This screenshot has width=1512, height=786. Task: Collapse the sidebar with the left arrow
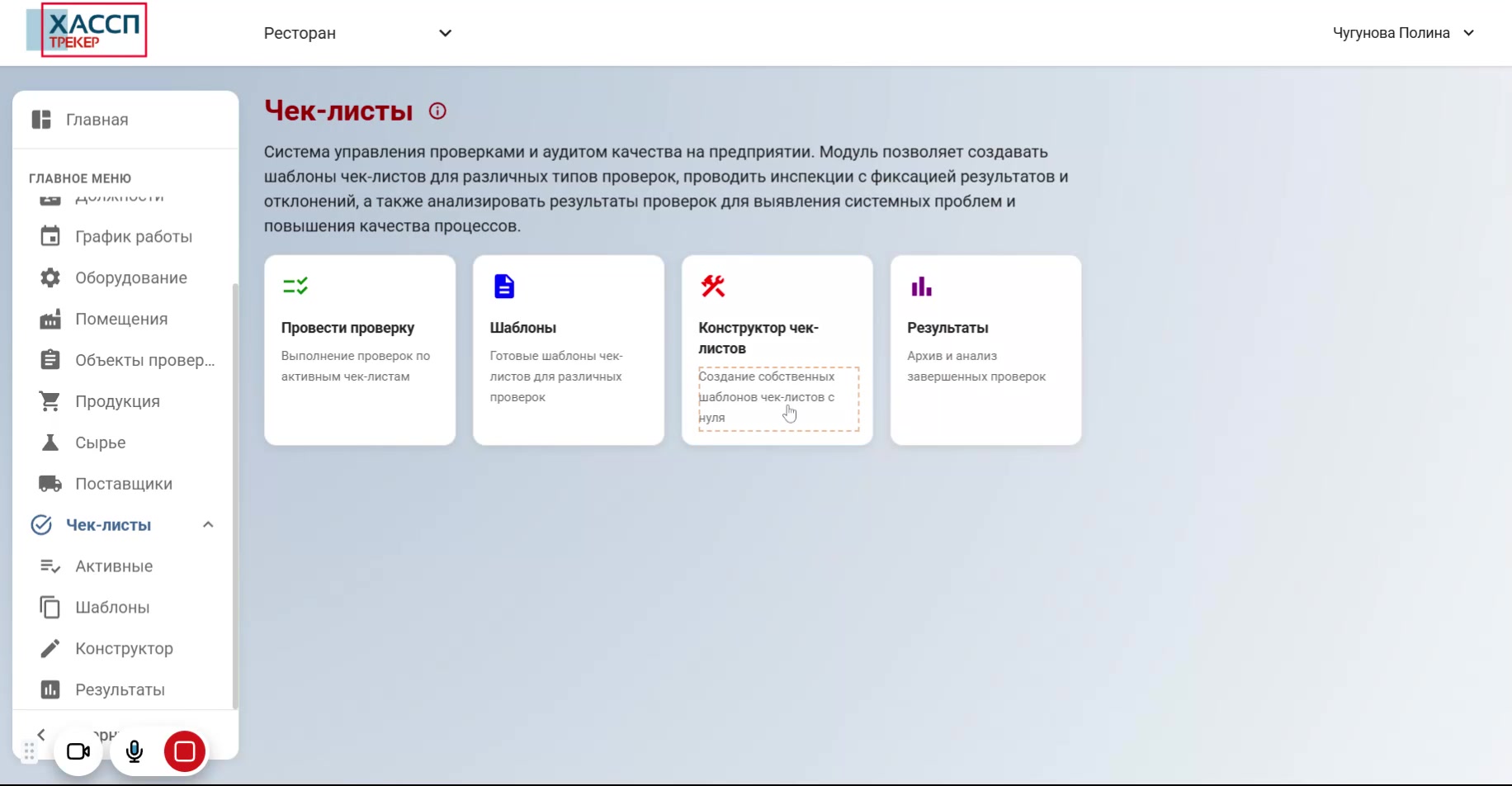(41, 734)
